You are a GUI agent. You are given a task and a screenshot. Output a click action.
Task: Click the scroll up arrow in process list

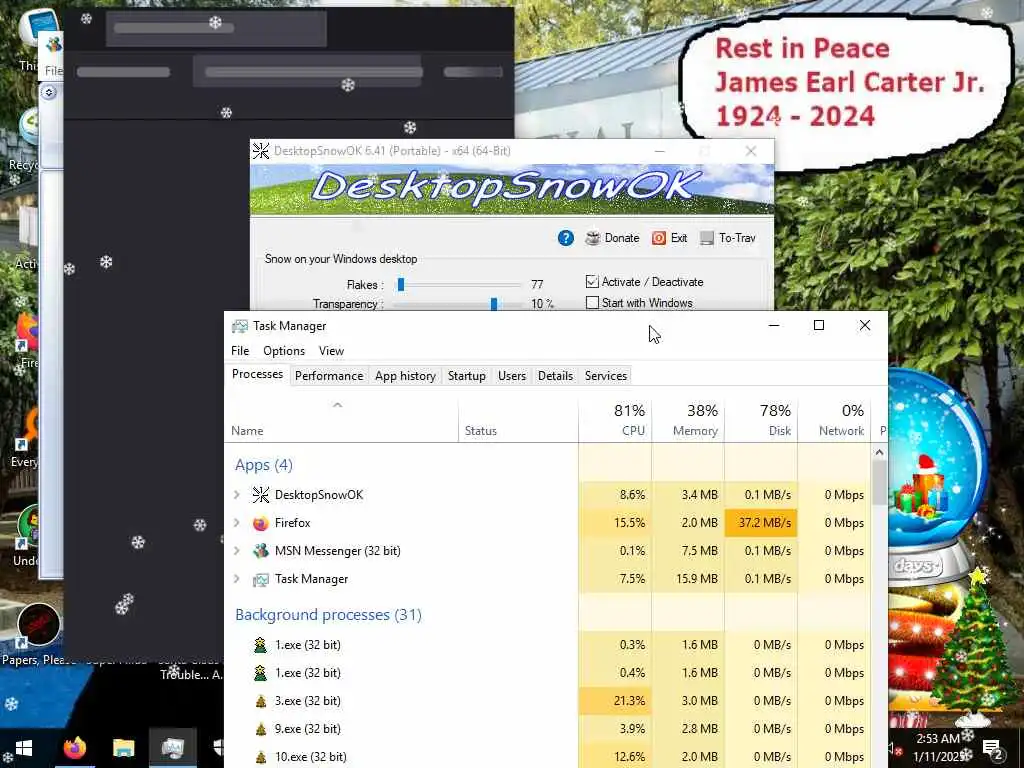pos(879,452)
